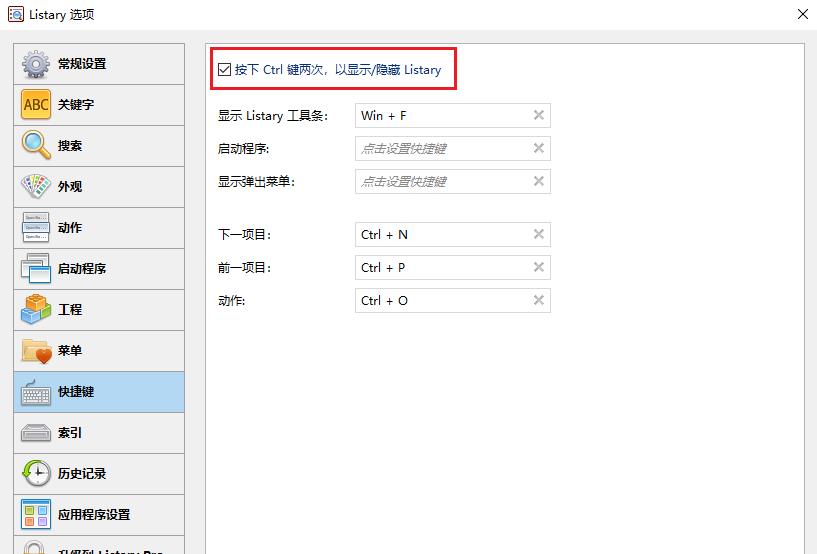Viewport: 817px width, 554px height.
Task: Click the 前一项目 label
Action: click(x=244, y=268)
